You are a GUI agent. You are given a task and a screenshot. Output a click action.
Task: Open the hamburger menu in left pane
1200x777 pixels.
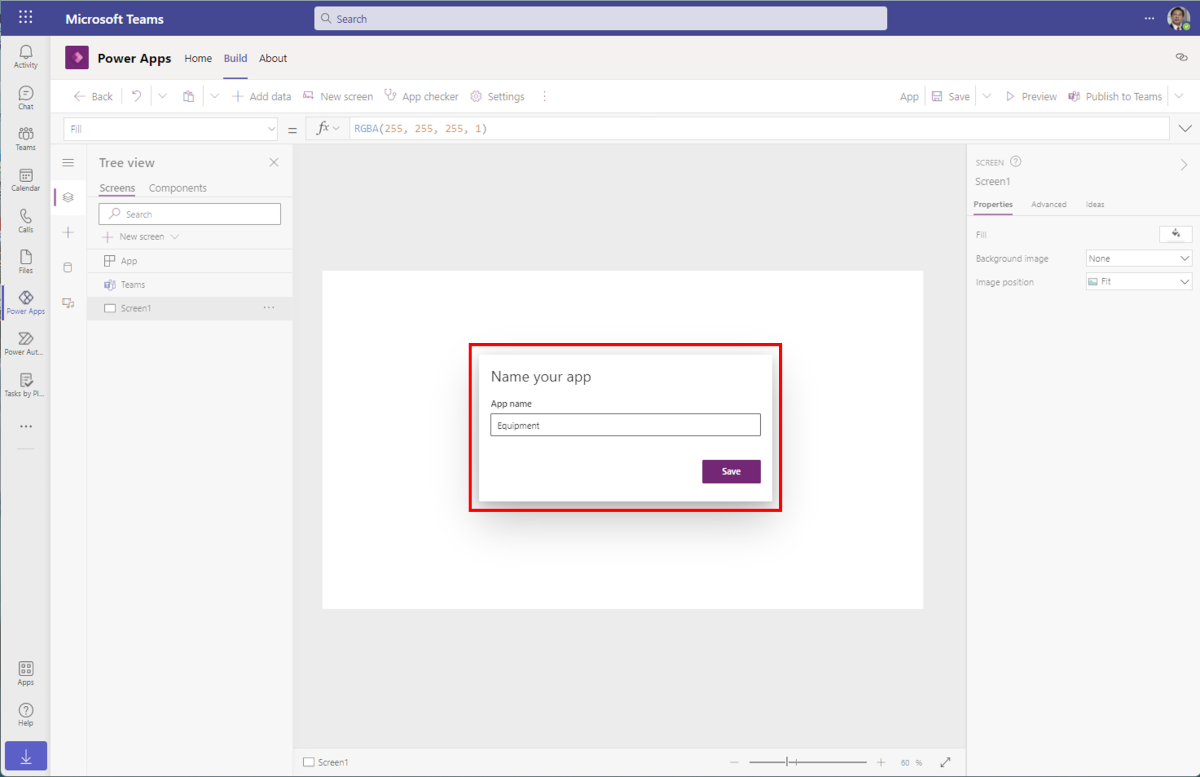(x=68, y=162)
